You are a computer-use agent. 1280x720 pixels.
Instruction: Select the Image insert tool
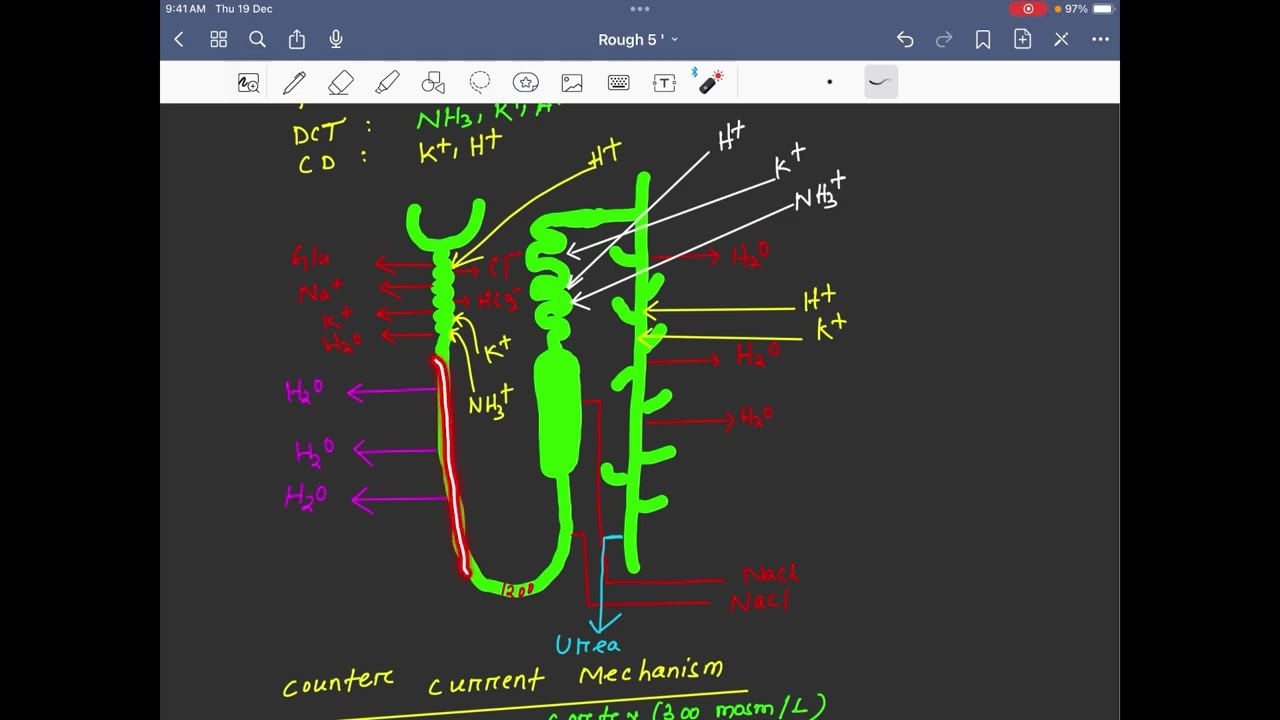tap(572, 83)
